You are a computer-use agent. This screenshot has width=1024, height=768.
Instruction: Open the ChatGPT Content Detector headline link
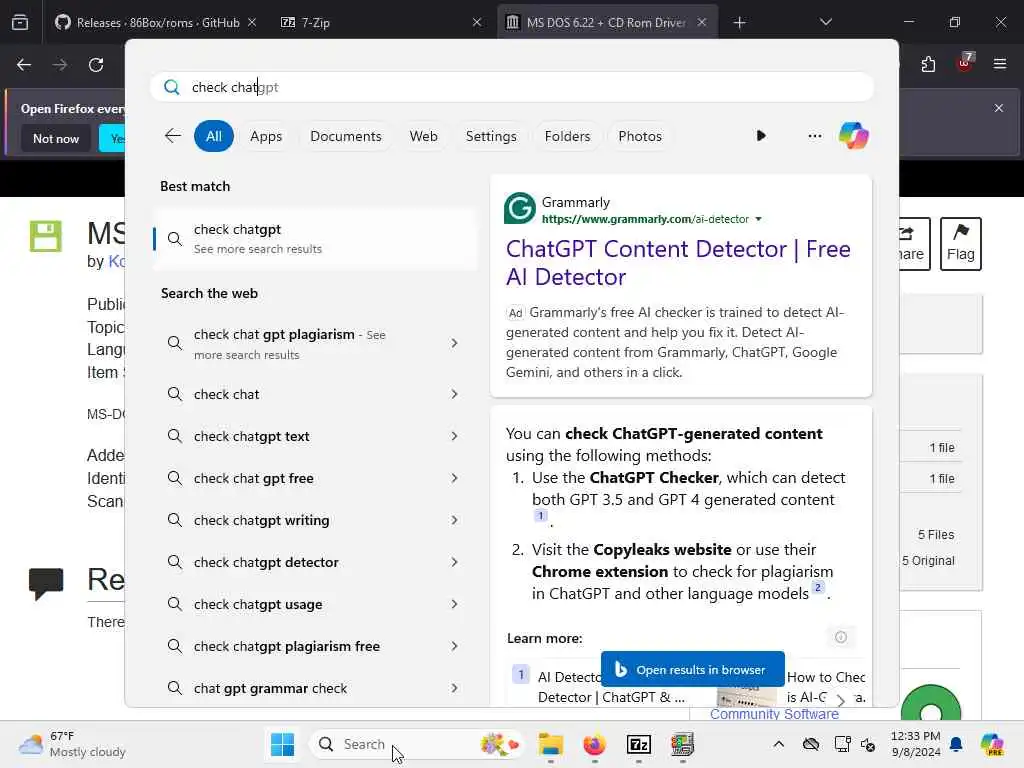pyautogui.click(x=678, y=263)
